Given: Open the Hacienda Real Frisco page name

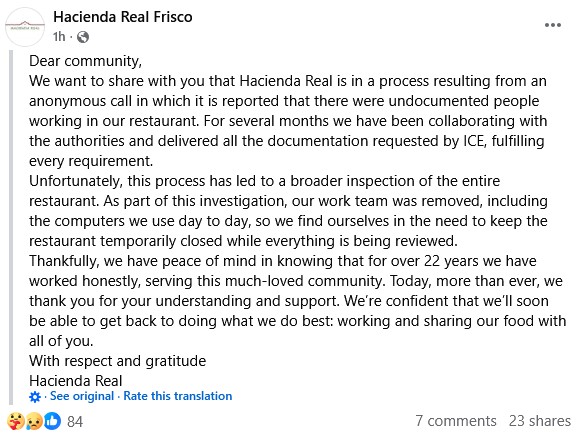Looking at the screenshot, I should tap(123, 17).
